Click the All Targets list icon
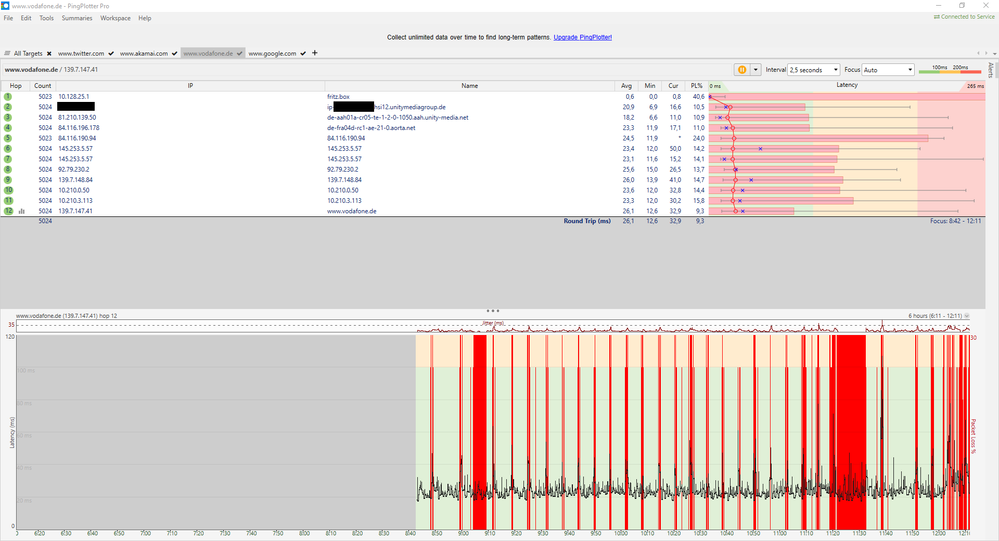This screenshot has width=999, height=541. [x=7, y=54]
